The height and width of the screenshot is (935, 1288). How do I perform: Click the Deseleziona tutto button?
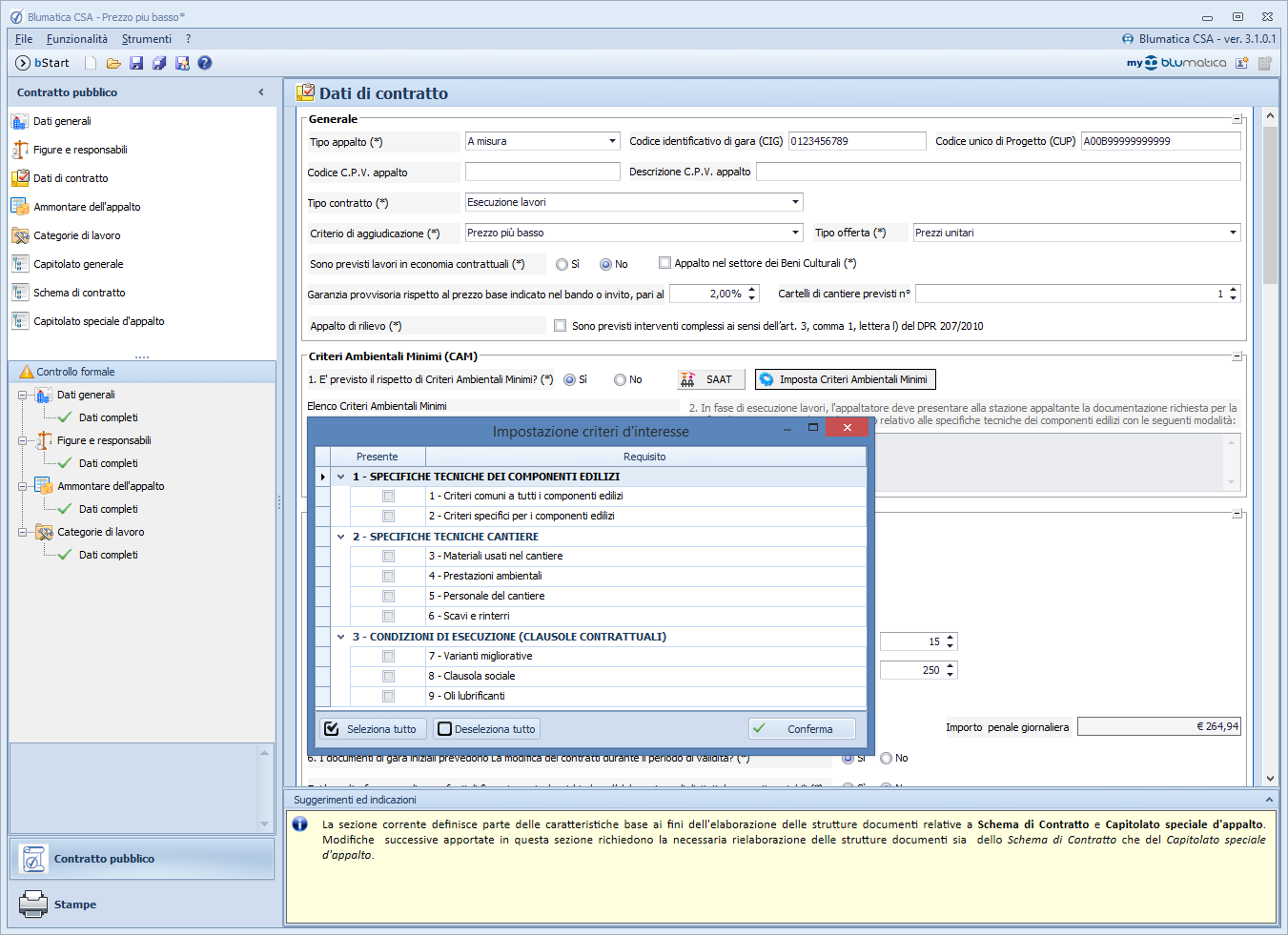pyautogui.click(x=486, y=729)
